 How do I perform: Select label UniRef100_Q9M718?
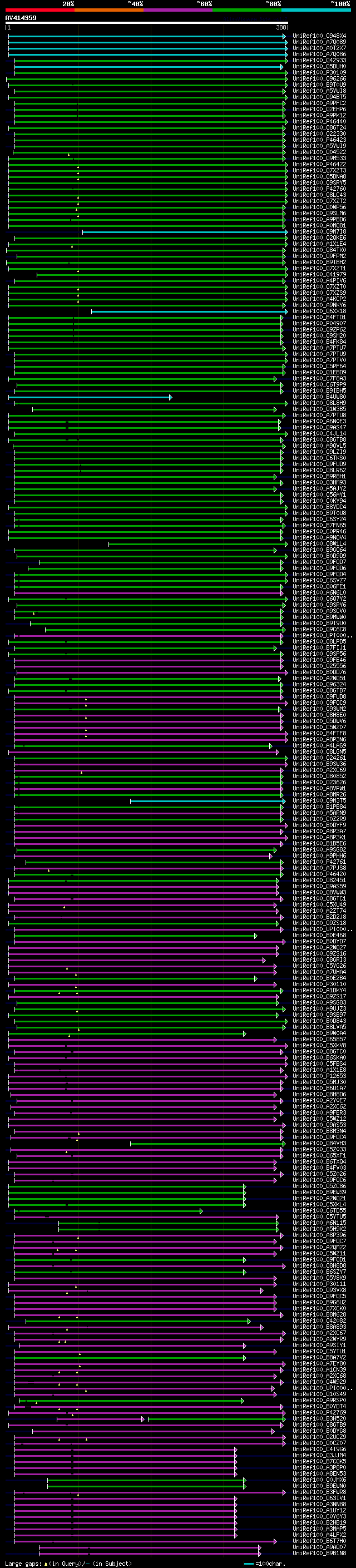319,231
